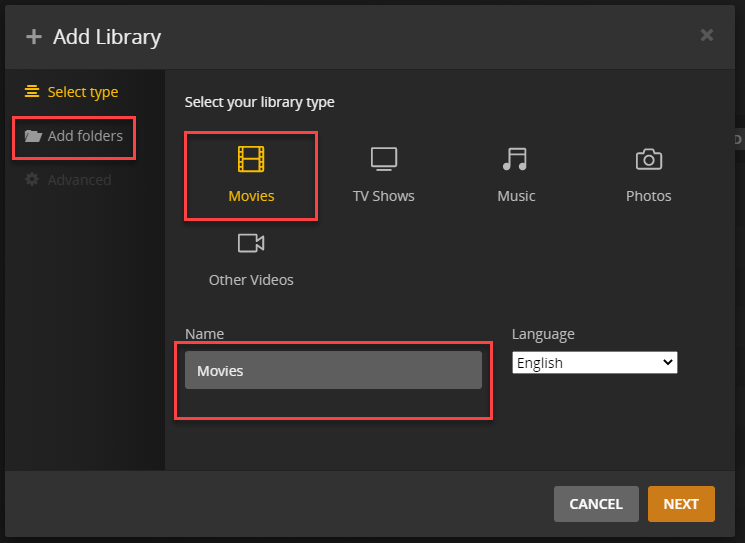This screenshot has height=543, width=745.
Task: Click the arrow of the Language combo box
Action: coord(669,363)
